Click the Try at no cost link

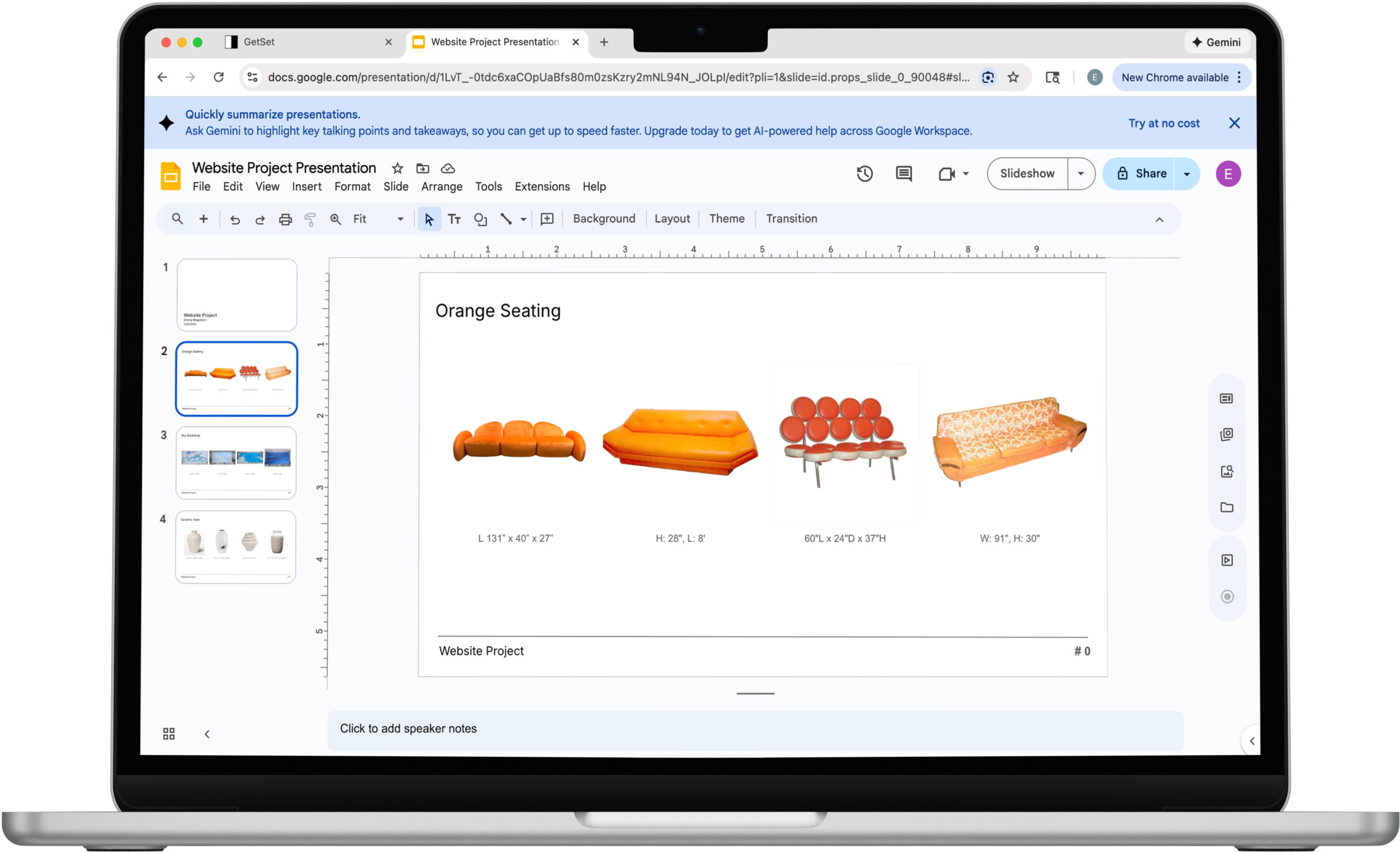[x=1163, y=123]
